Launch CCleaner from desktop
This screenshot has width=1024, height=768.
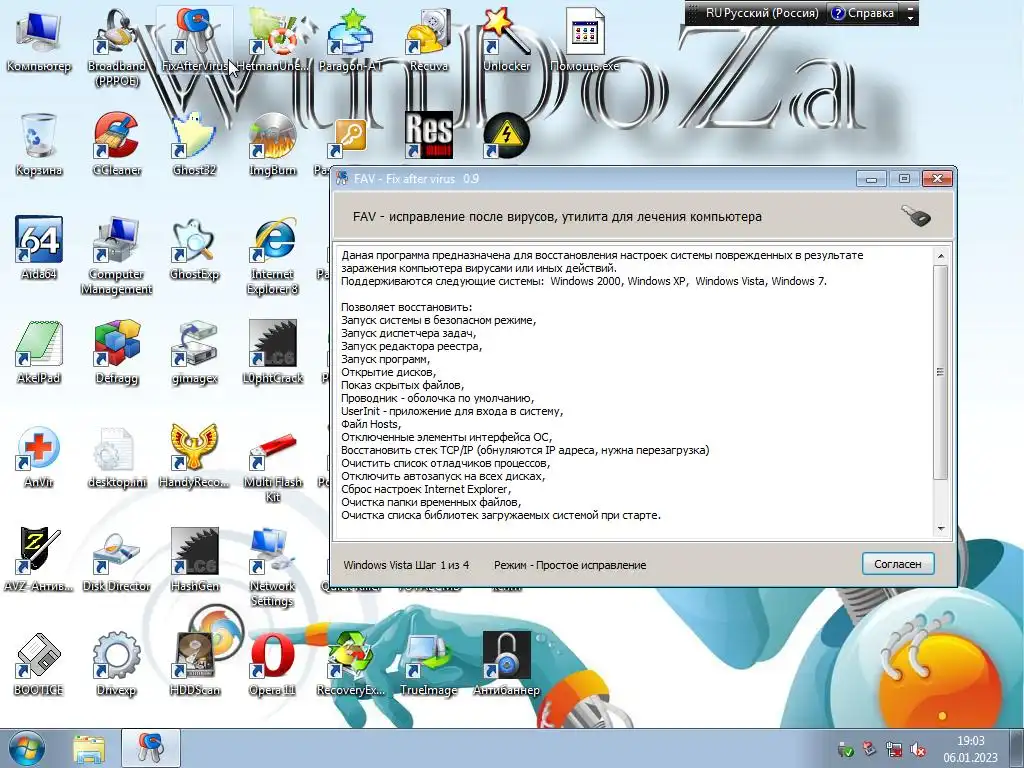(116, 144)
